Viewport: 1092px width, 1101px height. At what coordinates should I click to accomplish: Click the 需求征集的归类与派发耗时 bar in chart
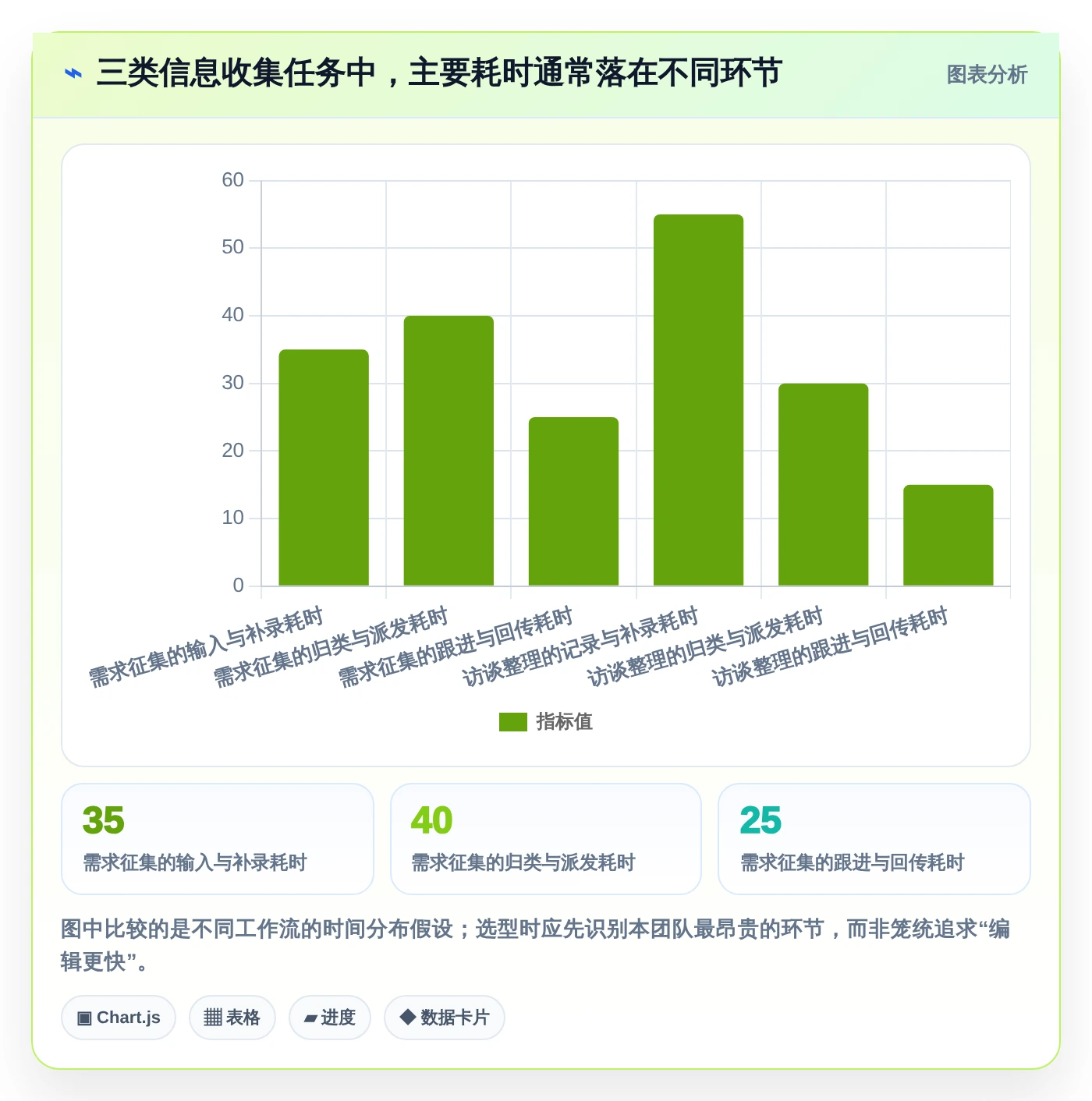coord(448,451)
